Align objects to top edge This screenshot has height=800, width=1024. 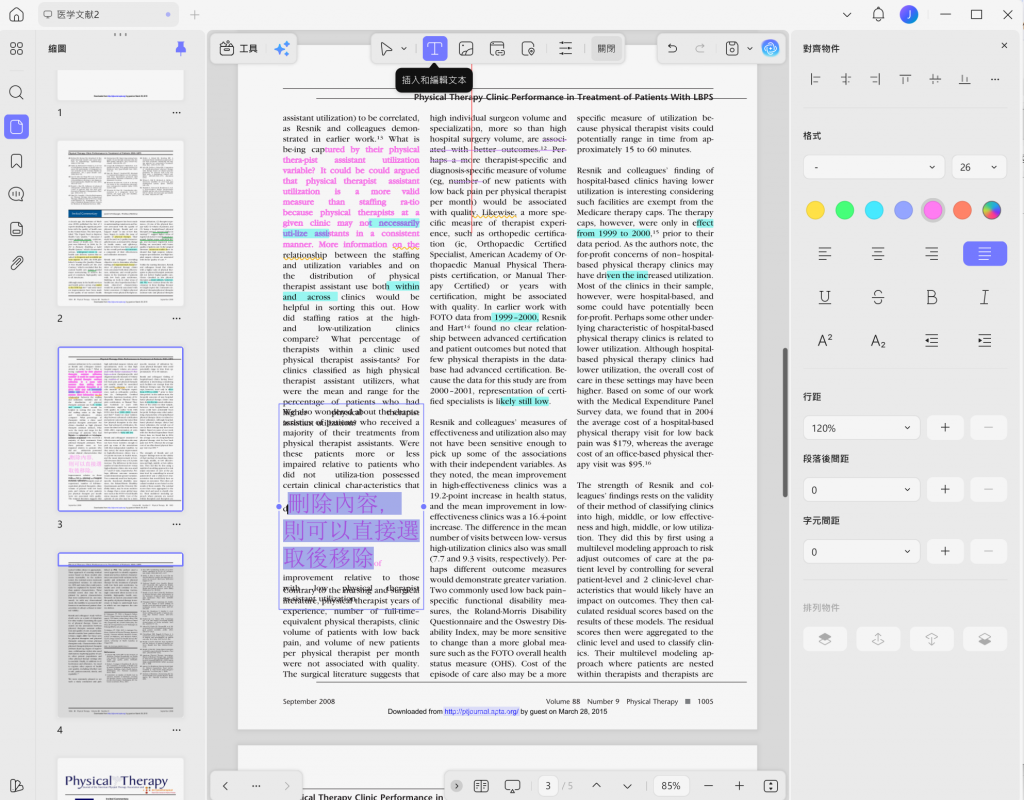[905, 79]
